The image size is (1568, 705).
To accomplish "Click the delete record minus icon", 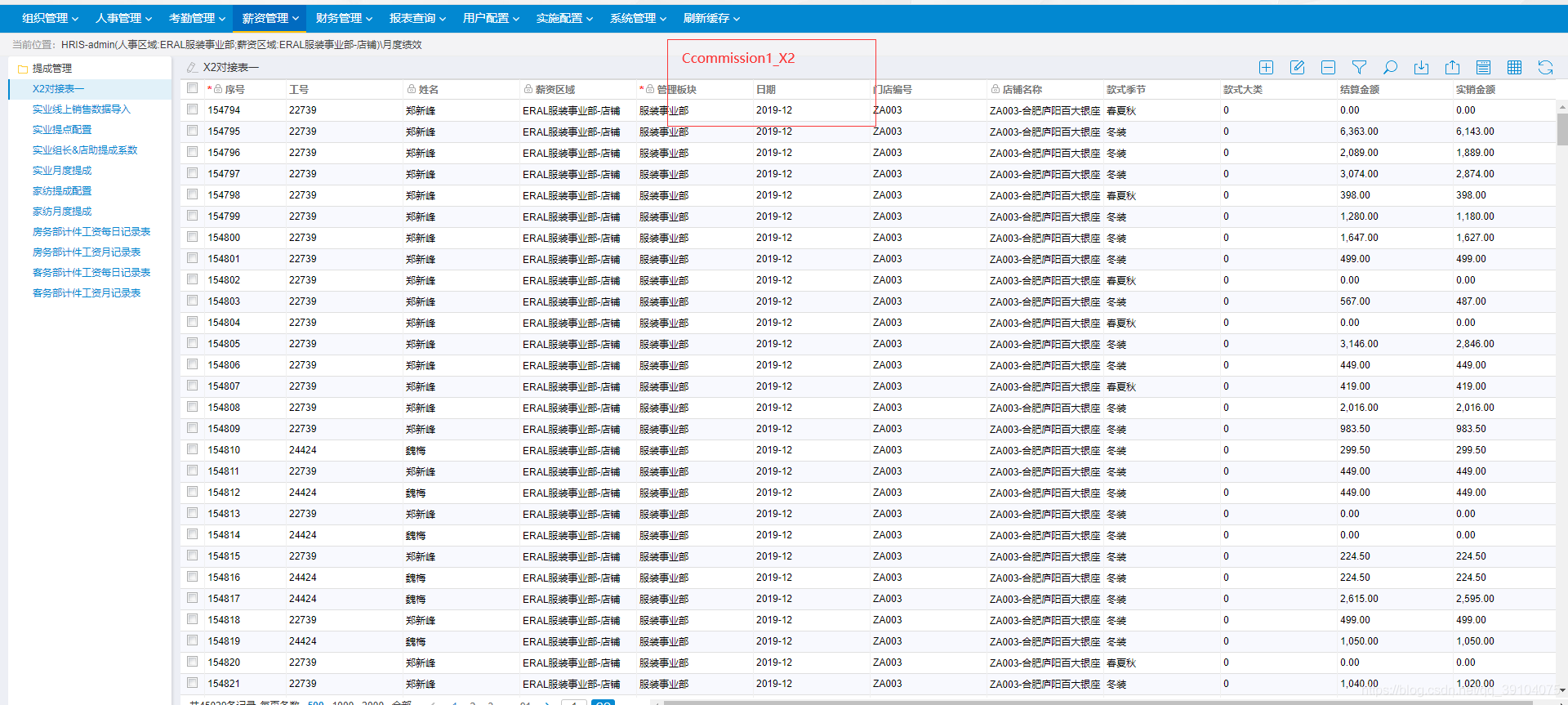I will (x=1328, y=68).
